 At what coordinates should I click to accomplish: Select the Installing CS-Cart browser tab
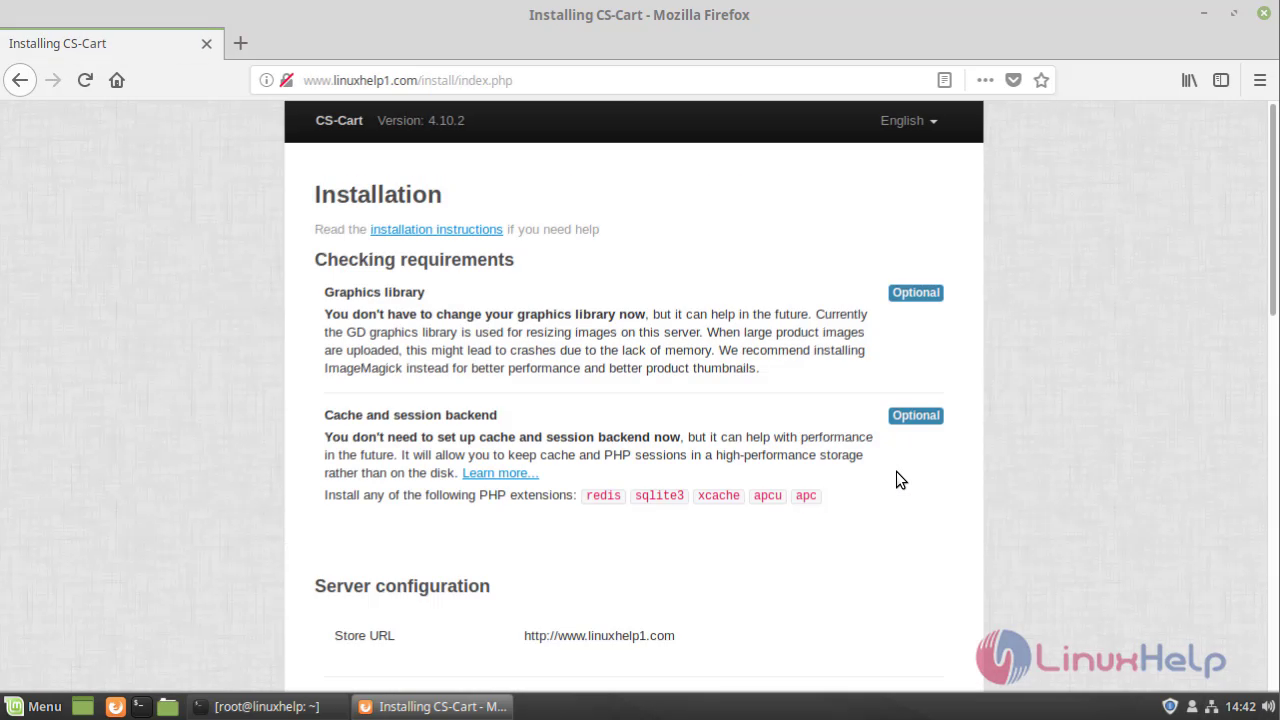pos(110,44)
